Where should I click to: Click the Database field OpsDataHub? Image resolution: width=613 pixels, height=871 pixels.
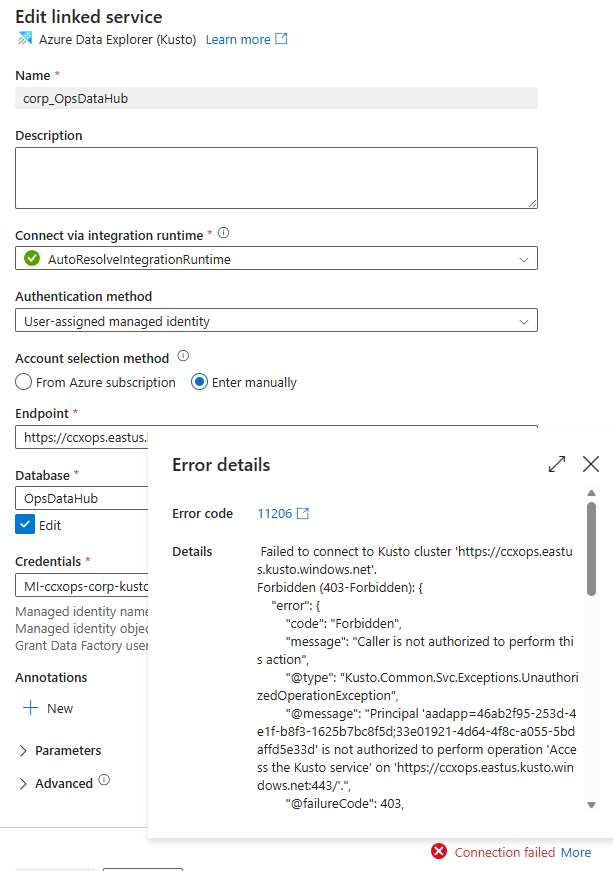(x=82, y=498)
